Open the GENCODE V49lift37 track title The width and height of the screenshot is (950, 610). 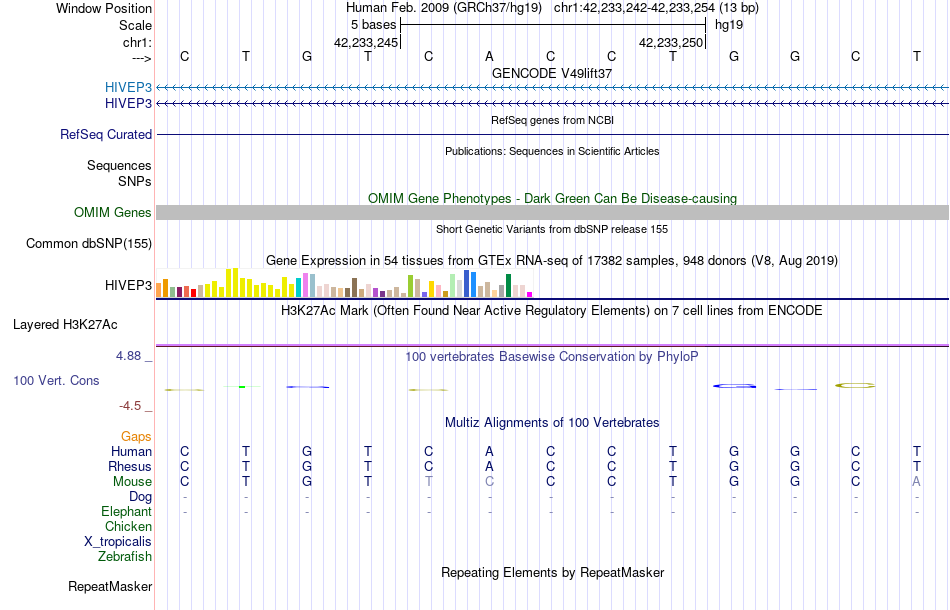tap(552, 73)
